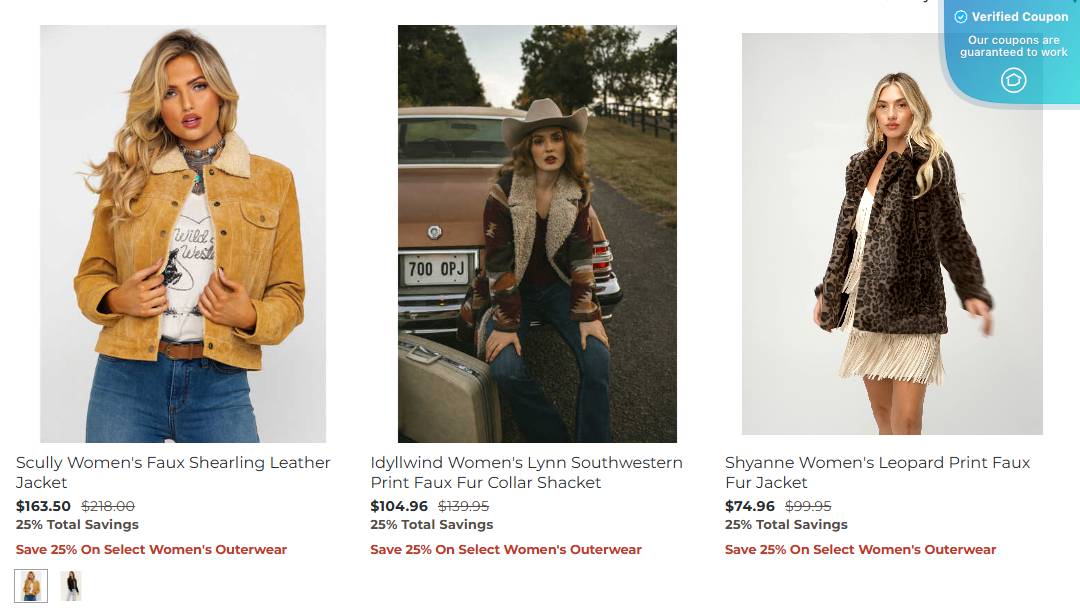Click 'Our coupons are guaranteed to work' text

point(1014,46)
